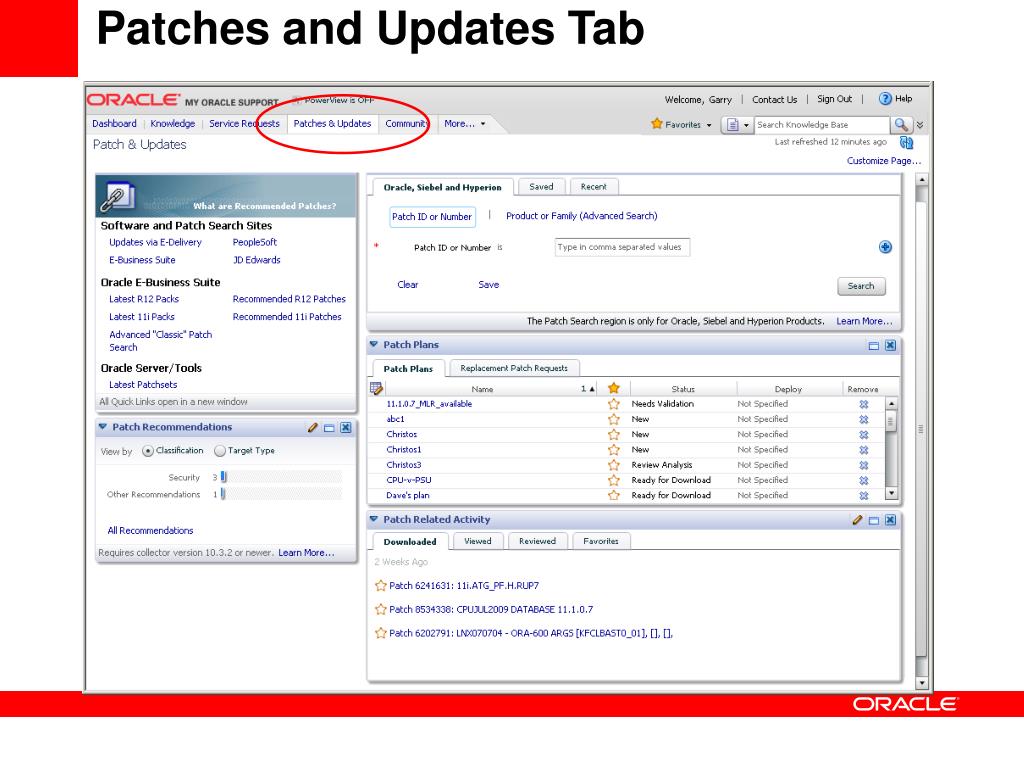The height and width of the screenshot is (768, 1024).
Task: Star Patch 6202791 in the Downloaded list
Action: [x=381, y=633]
